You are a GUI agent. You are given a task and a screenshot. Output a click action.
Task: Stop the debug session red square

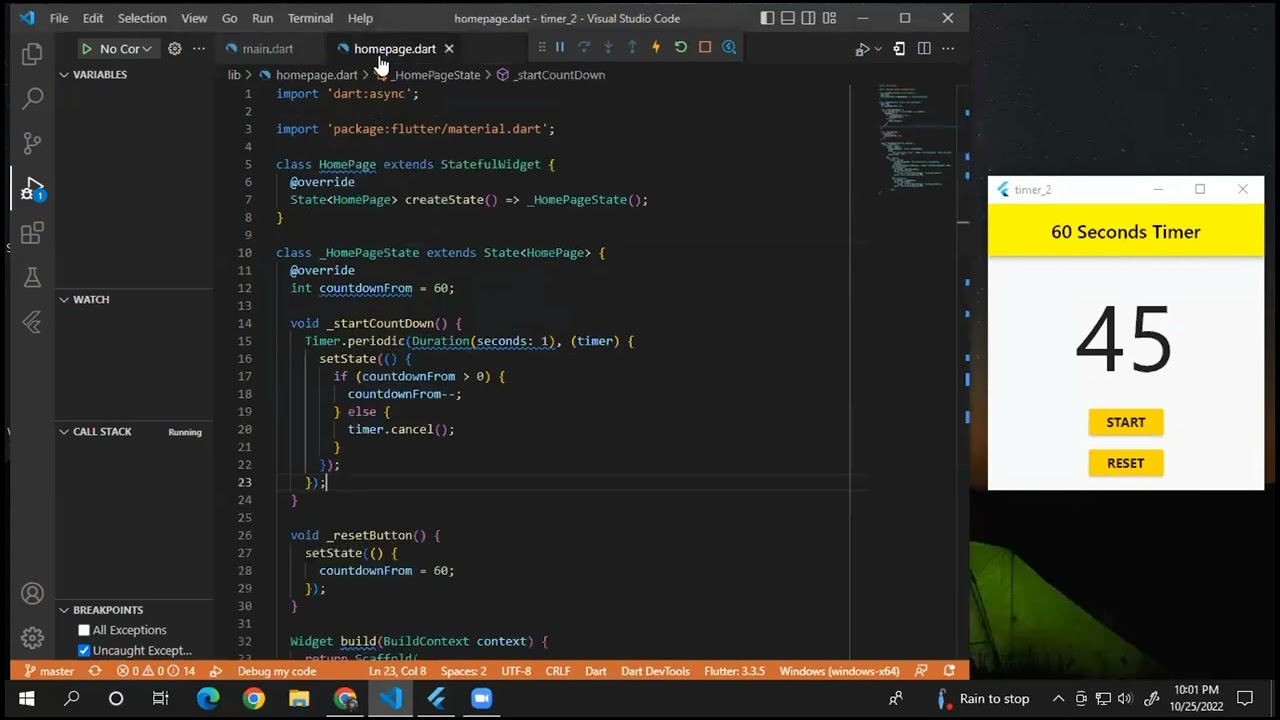[705, 47]
